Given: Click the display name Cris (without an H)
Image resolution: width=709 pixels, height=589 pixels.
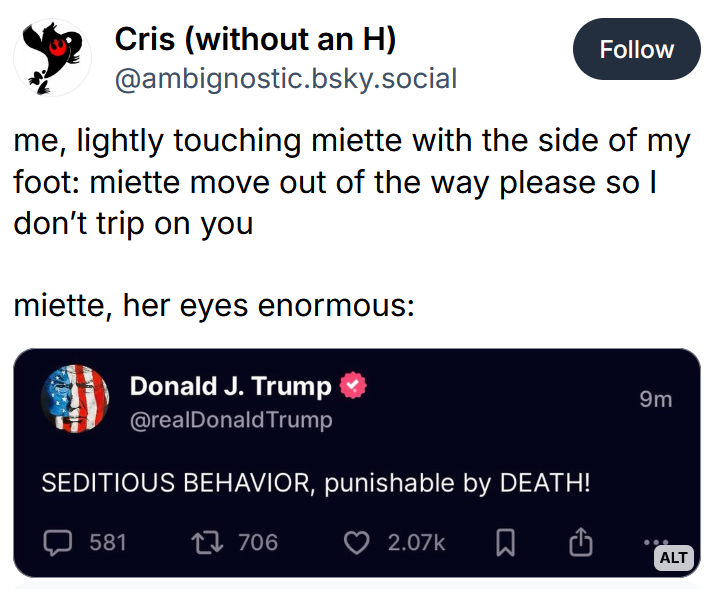Looking at the screenshot, I should (x=256, y=39).
